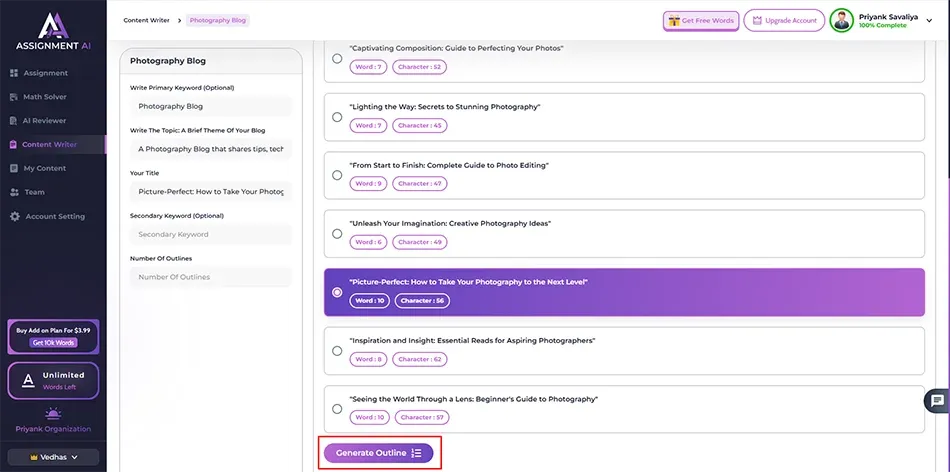Viewport: 950px width, 472px height.
Task: Select "Unleash Your Imagination" title radio button
Action: (x=337, y=234)
